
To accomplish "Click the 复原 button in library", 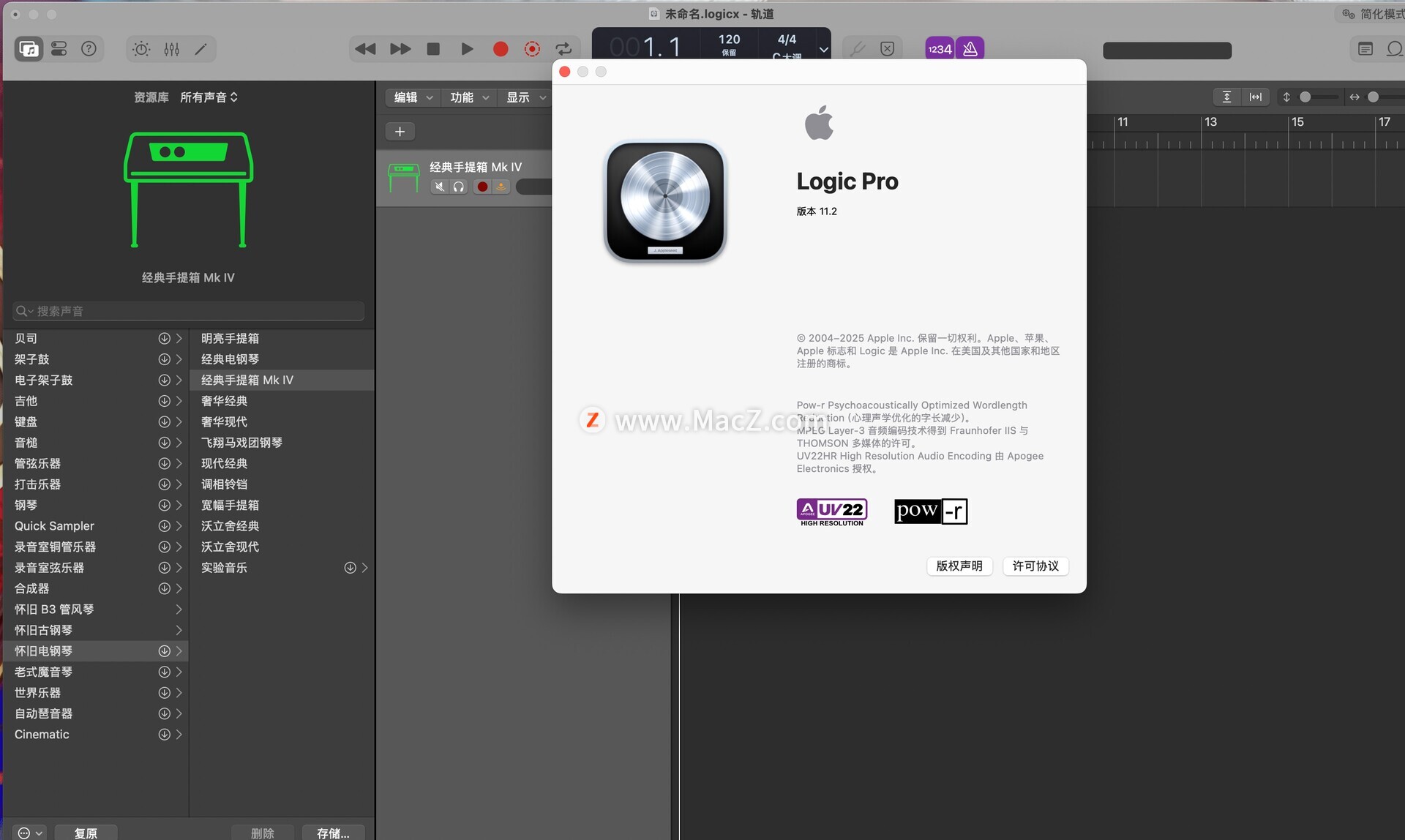I will click(x=86, y=833).
